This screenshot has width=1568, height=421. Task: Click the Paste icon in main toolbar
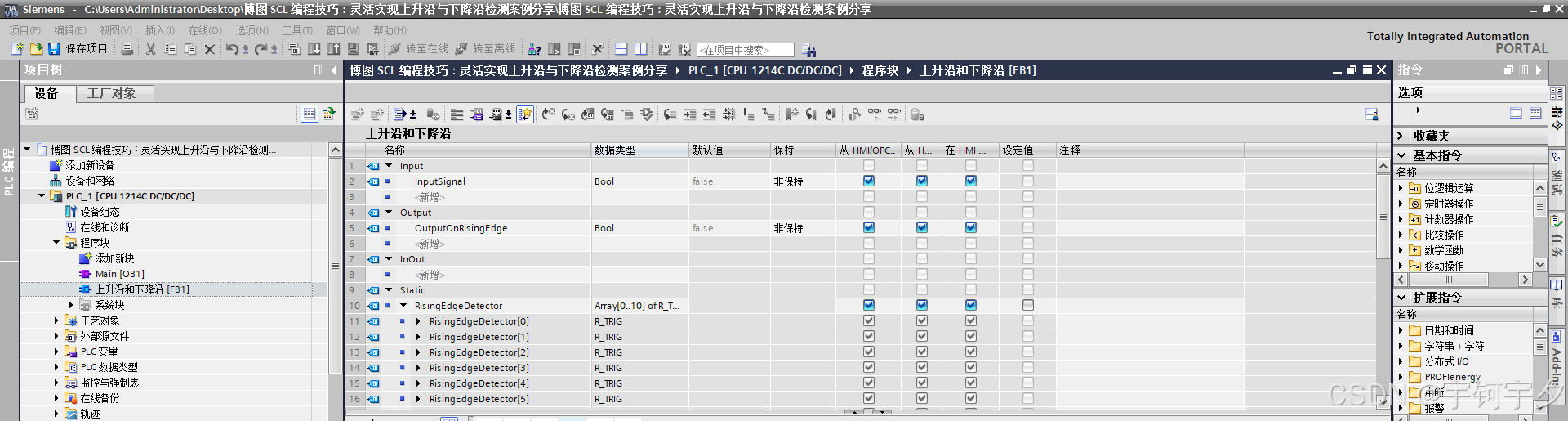point(189,49)
